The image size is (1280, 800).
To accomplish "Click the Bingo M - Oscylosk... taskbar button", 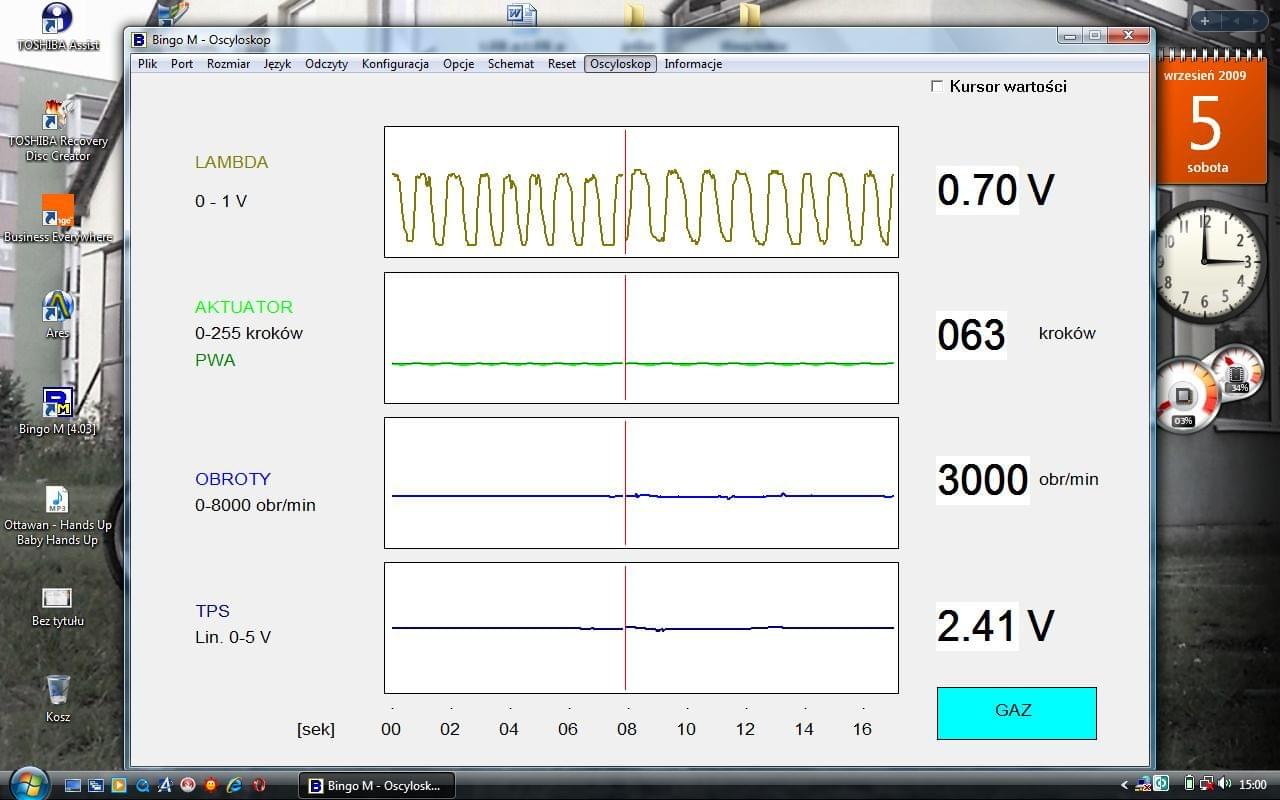I will click(x=377, y=786).
